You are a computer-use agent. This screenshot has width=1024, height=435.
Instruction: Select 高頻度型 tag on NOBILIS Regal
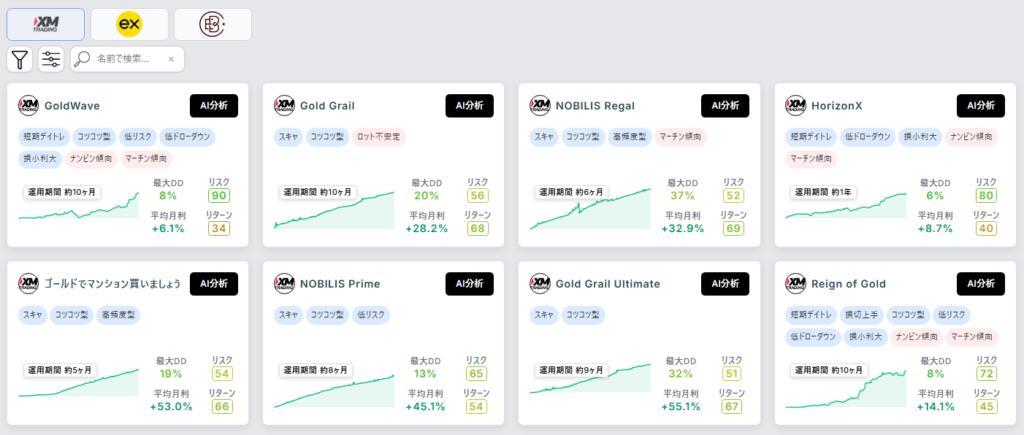point(629,137)
